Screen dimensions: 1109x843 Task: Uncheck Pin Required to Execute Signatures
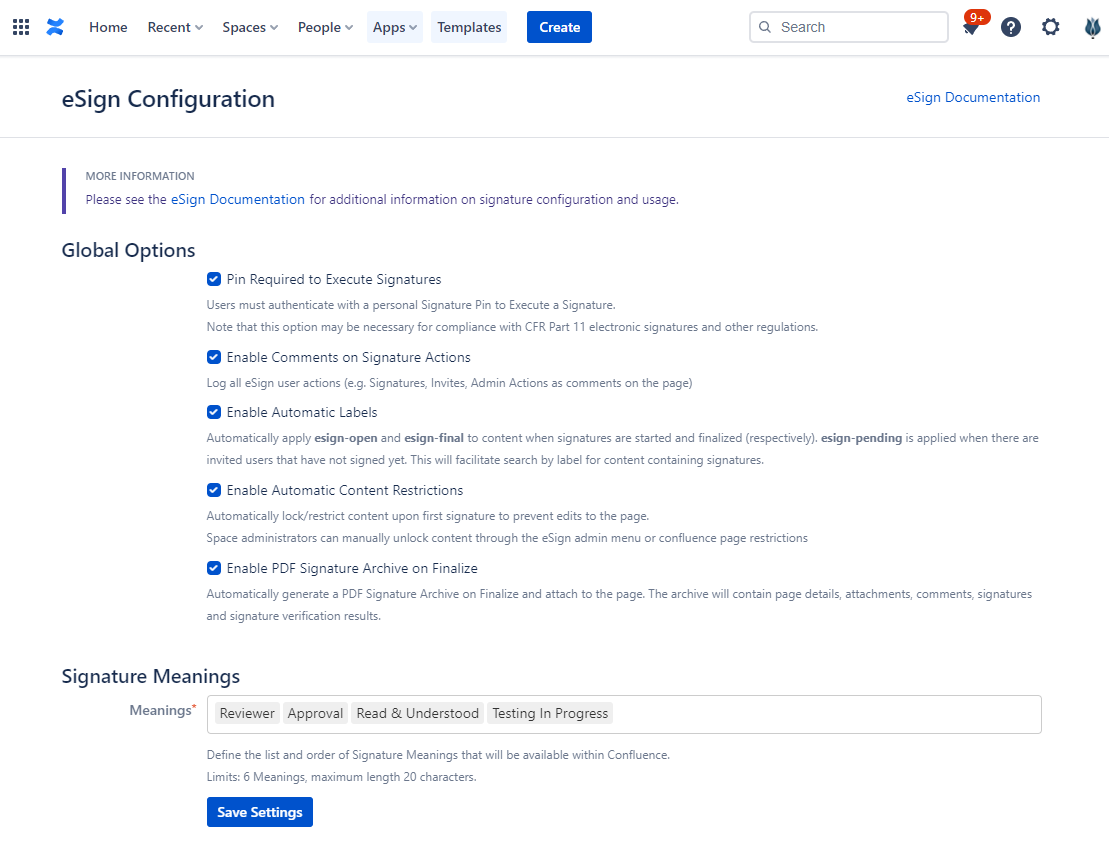214,280
